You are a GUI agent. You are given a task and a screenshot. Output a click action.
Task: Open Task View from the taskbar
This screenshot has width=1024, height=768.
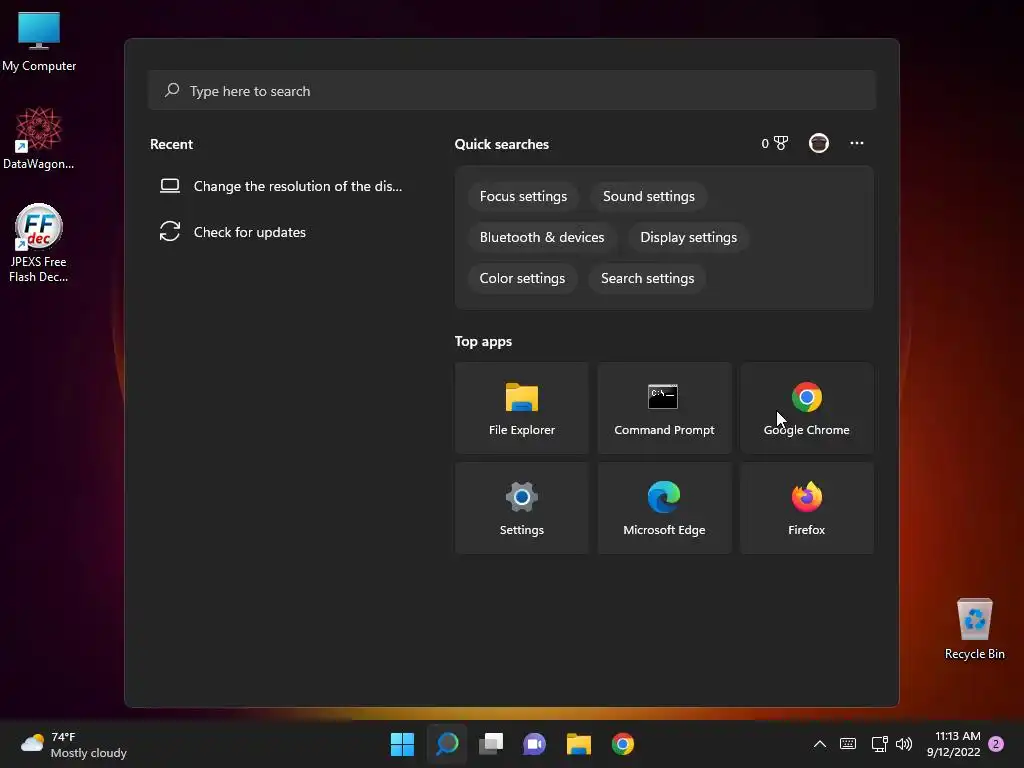point(490,744)
